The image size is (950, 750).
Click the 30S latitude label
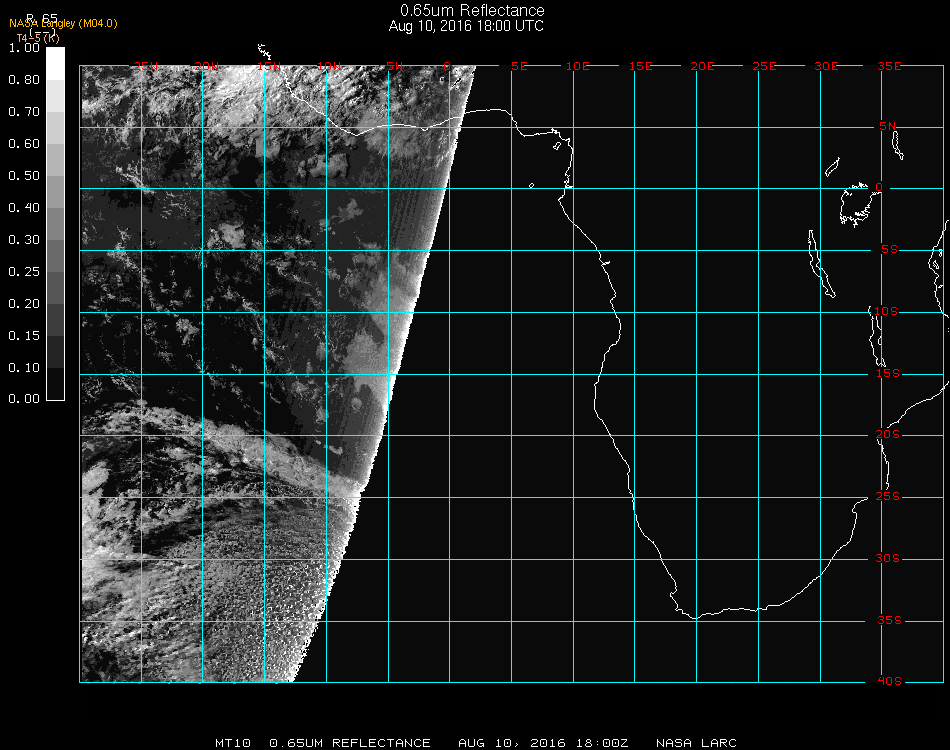pos(888,559)
